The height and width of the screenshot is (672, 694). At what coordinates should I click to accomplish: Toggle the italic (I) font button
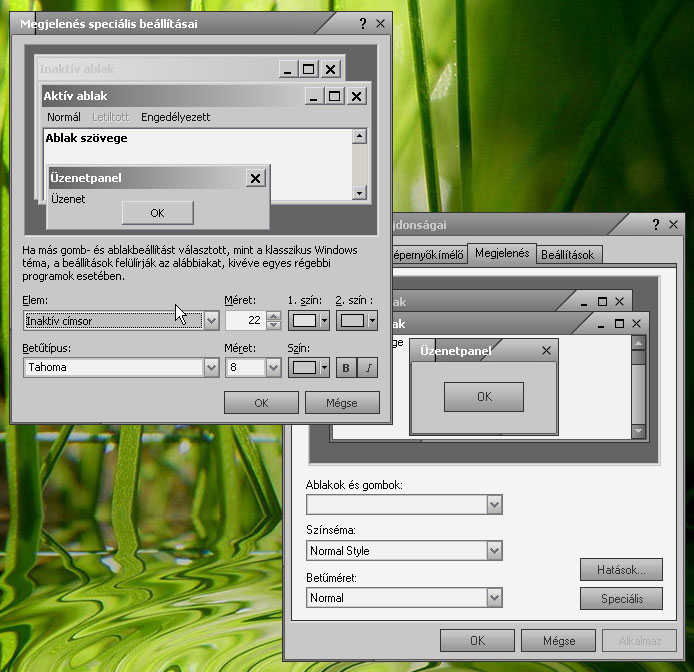tap(369, 368)
